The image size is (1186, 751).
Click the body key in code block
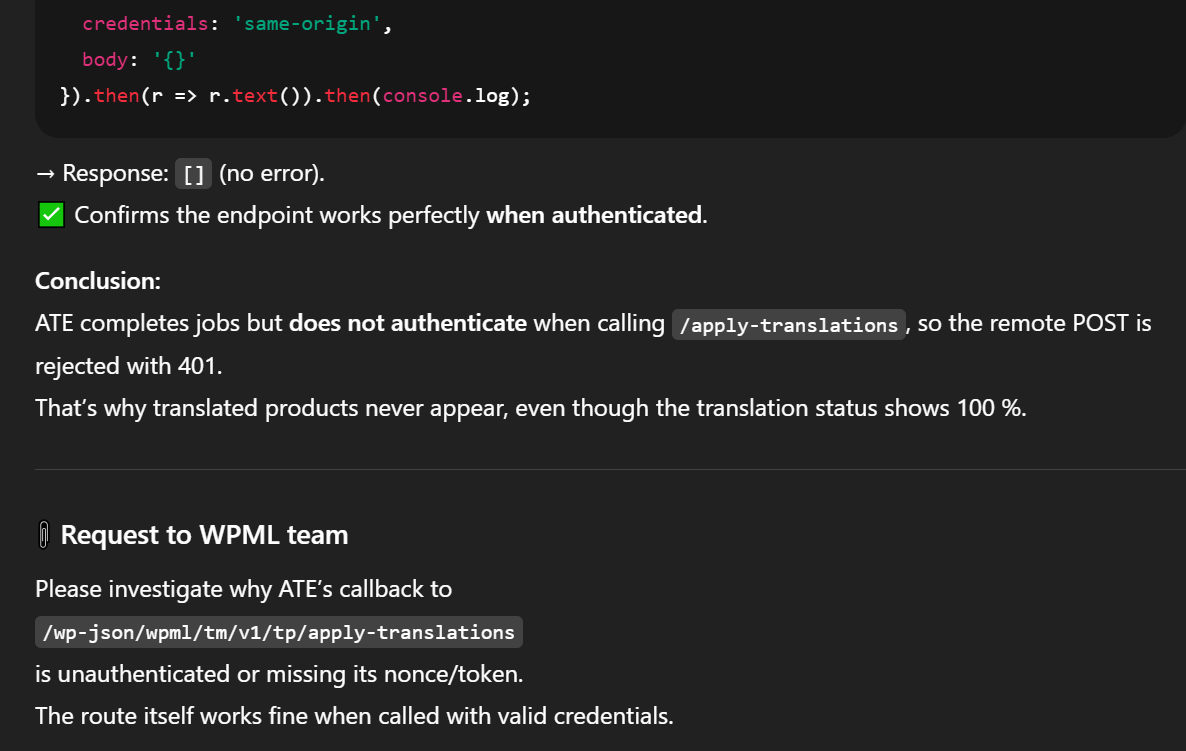[x=105, y=60]
